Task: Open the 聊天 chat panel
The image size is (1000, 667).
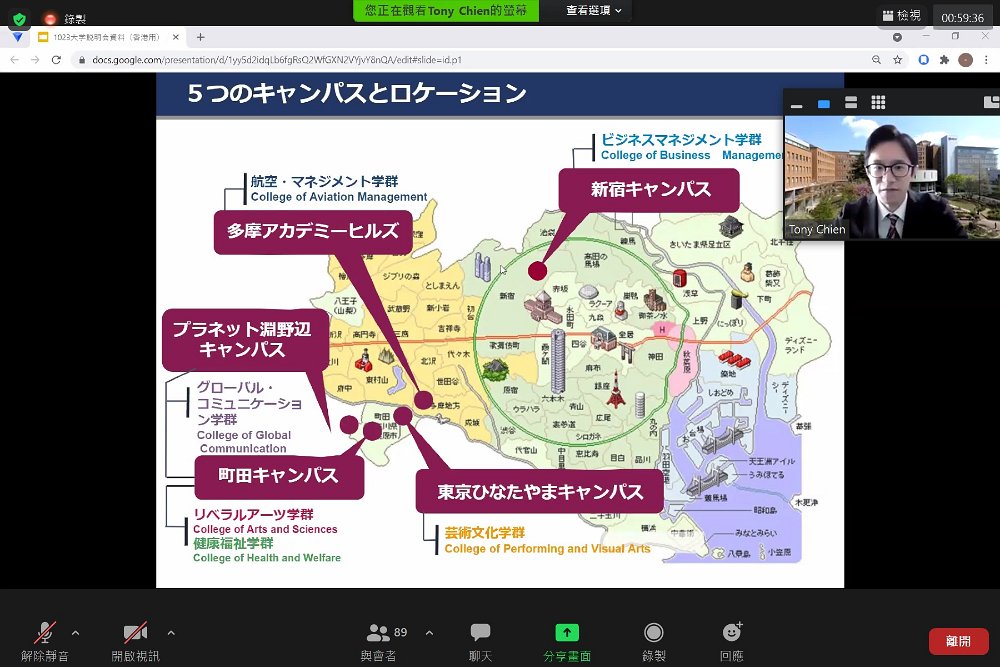Action: click(x=480, y=641)
